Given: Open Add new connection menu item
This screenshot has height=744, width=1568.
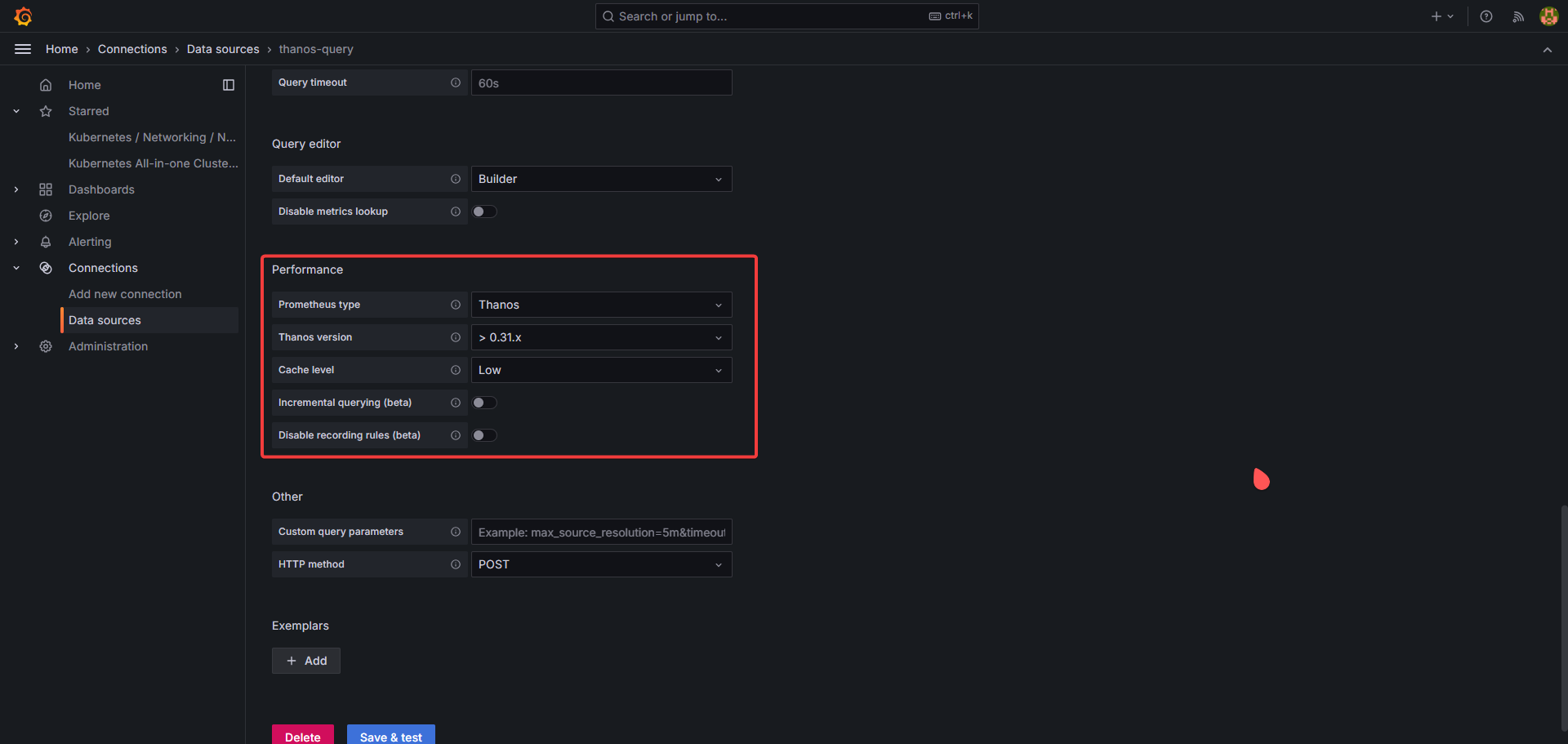Looking at the screenshot, I should 125,294.
